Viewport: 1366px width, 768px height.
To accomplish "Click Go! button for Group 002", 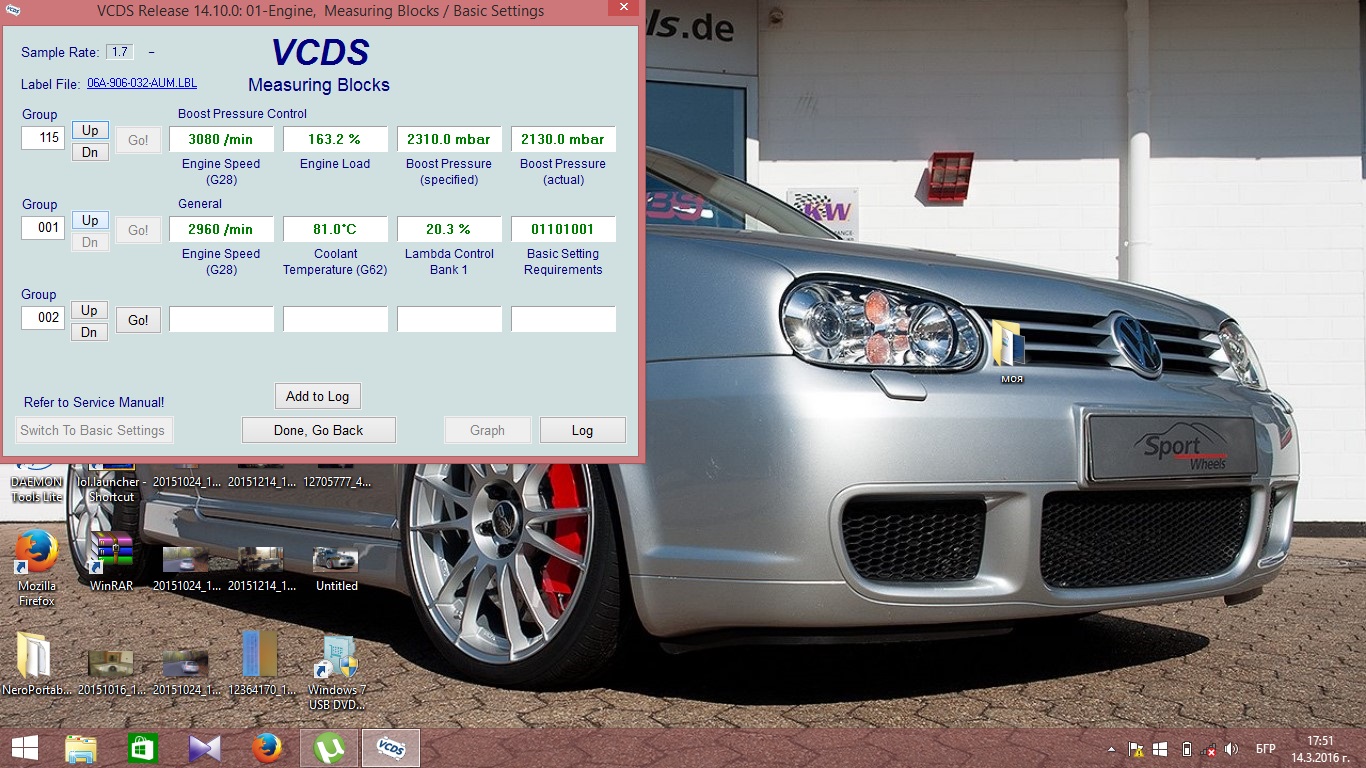I will point(138,320).
